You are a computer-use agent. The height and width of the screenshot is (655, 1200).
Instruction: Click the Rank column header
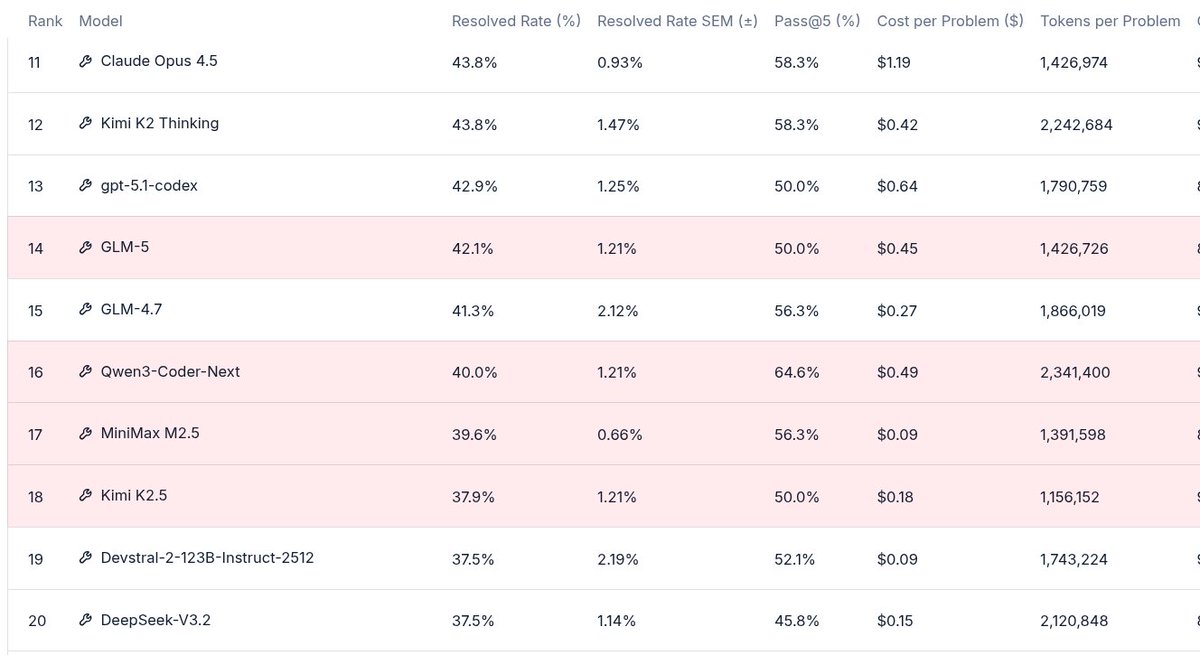(45, 21)
